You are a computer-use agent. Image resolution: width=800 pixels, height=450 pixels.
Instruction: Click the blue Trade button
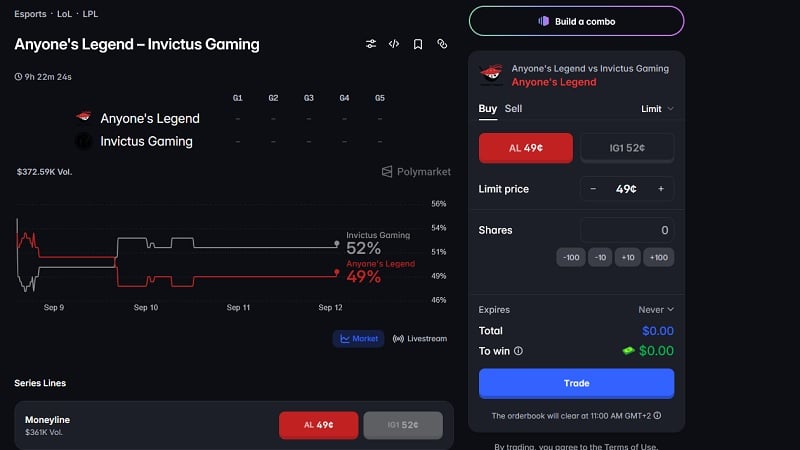[577, 383]
